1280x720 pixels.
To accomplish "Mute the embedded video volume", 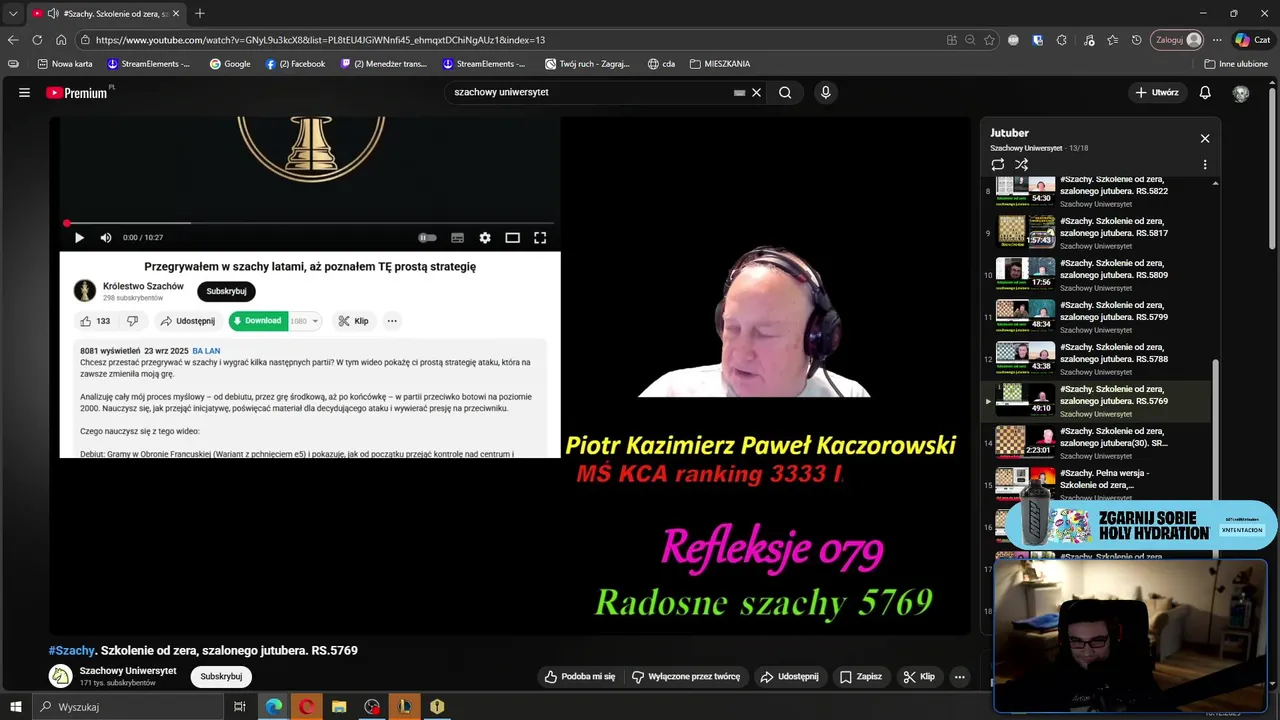I will pos(106,238).
